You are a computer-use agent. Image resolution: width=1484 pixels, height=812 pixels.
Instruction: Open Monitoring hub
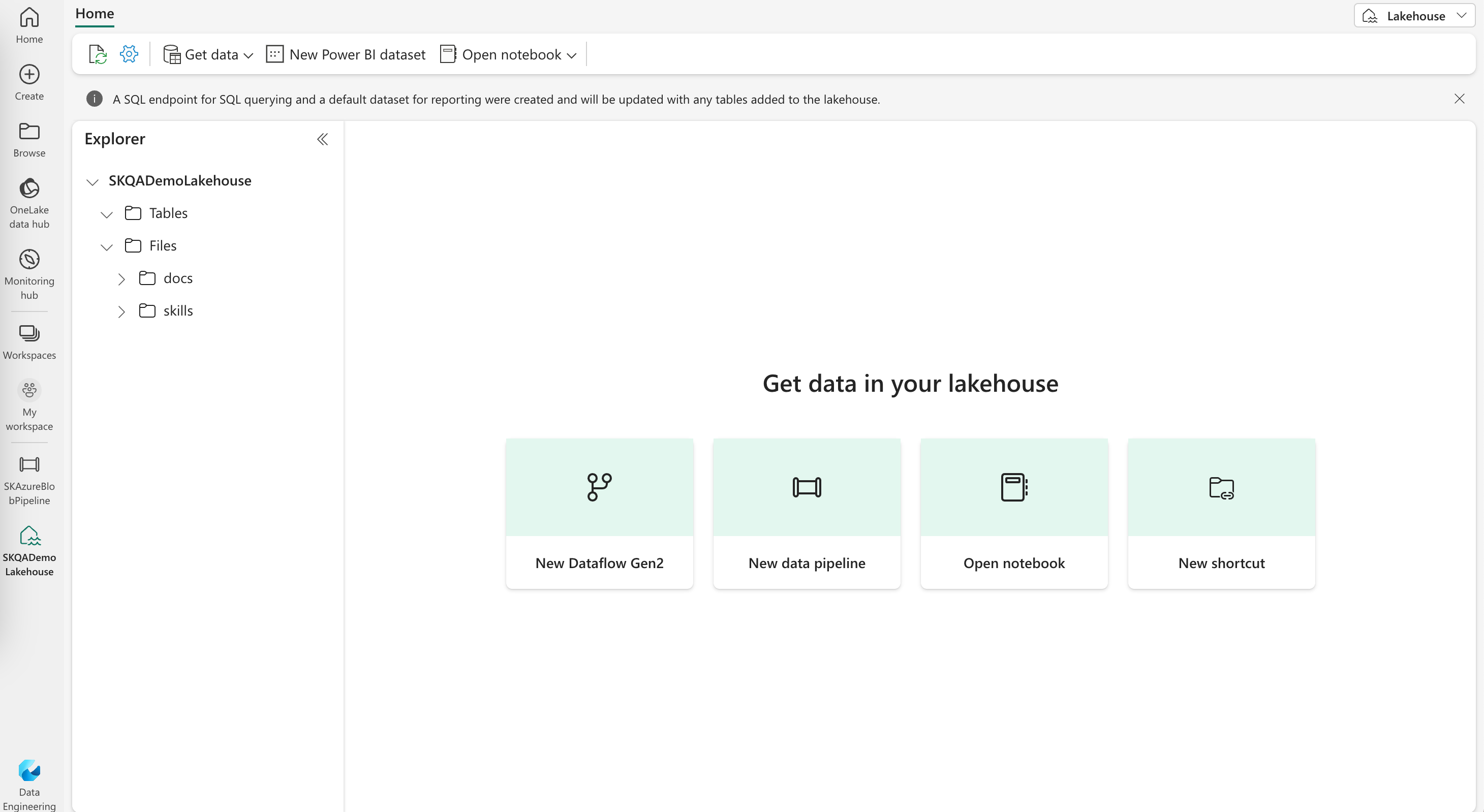[29, 275]
